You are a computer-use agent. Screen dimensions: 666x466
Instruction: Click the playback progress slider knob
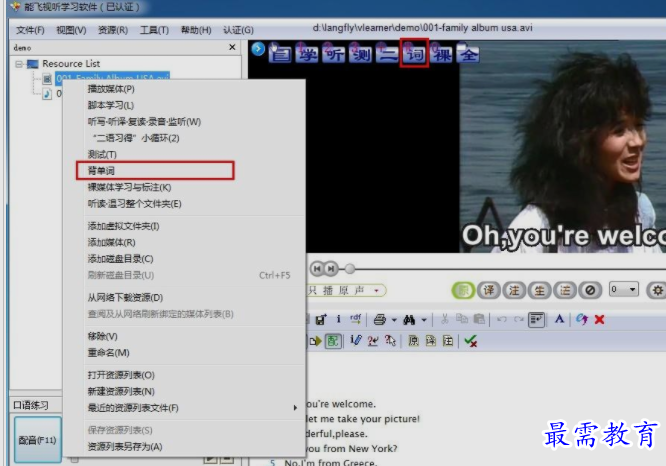tap(350, 268)
